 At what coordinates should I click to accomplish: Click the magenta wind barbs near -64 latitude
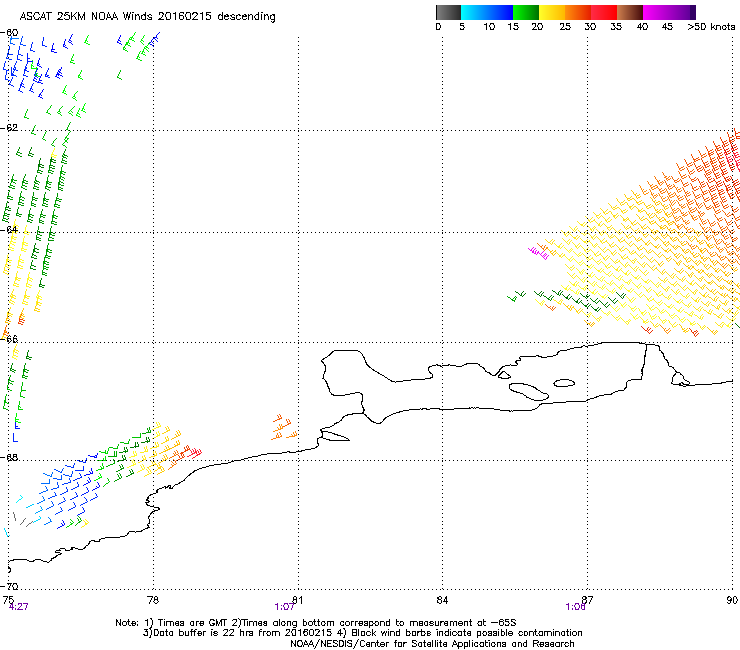[538, 253]
